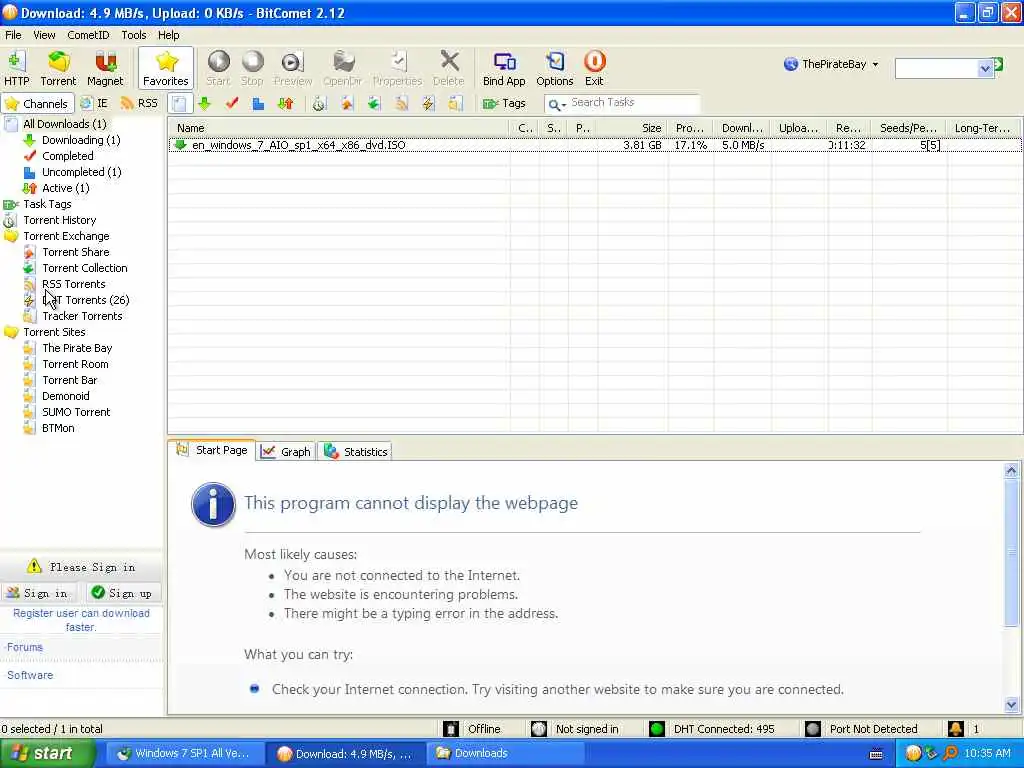Click the HTTP download toolbar icon

(16, 68)
